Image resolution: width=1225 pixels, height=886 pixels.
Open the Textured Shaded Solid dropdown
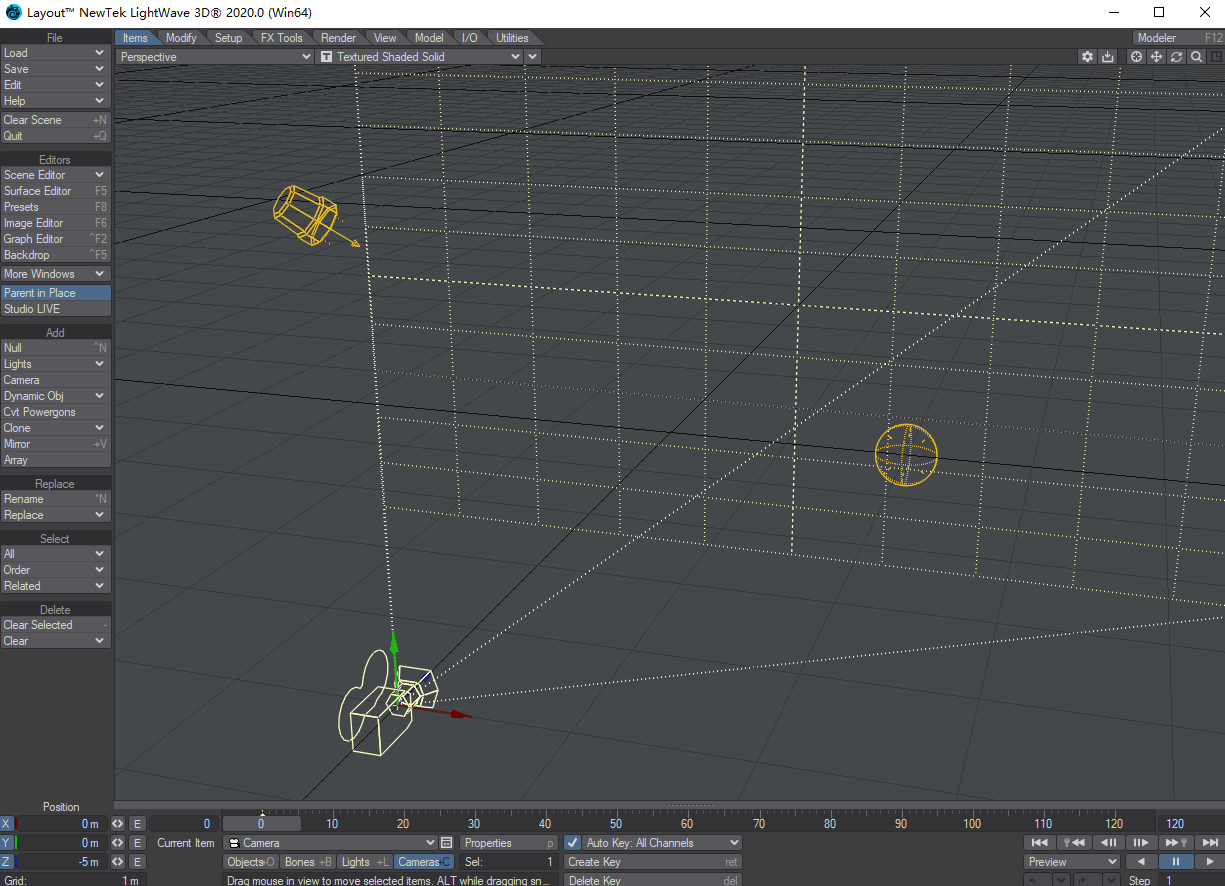(x=421, y=57)
